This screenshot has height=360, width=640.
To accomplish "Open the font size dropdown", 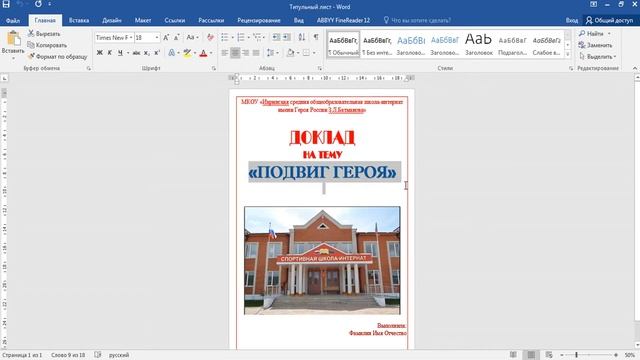I will point(157,38).
